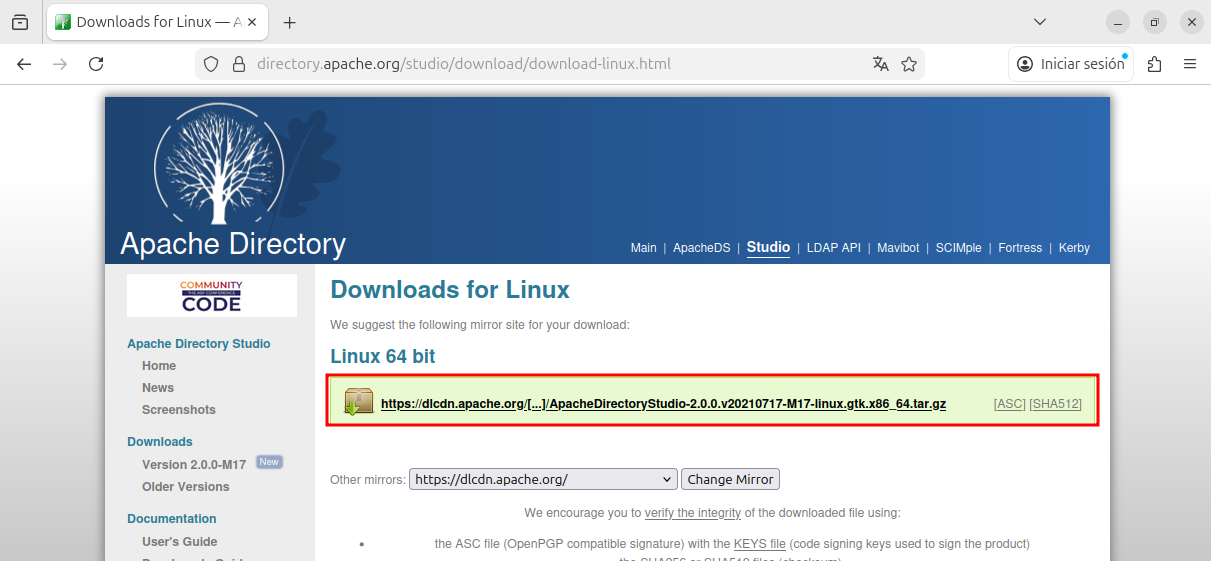
Task: Bookmark this page with the star icon
Action: tap(909, 64)
